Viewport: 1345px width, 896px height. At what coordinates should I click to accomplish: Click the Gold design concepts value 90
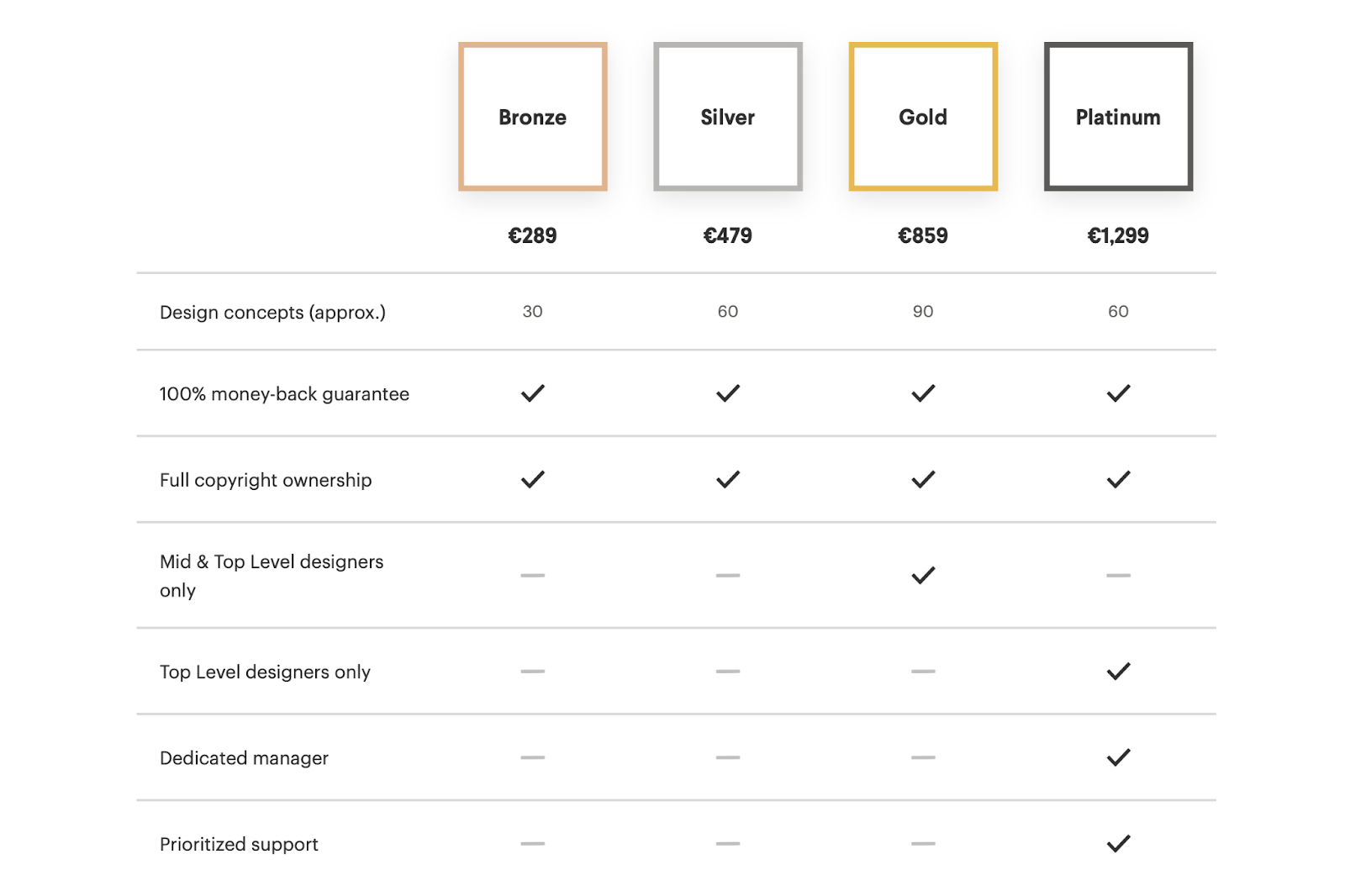(x=923, y=312)
